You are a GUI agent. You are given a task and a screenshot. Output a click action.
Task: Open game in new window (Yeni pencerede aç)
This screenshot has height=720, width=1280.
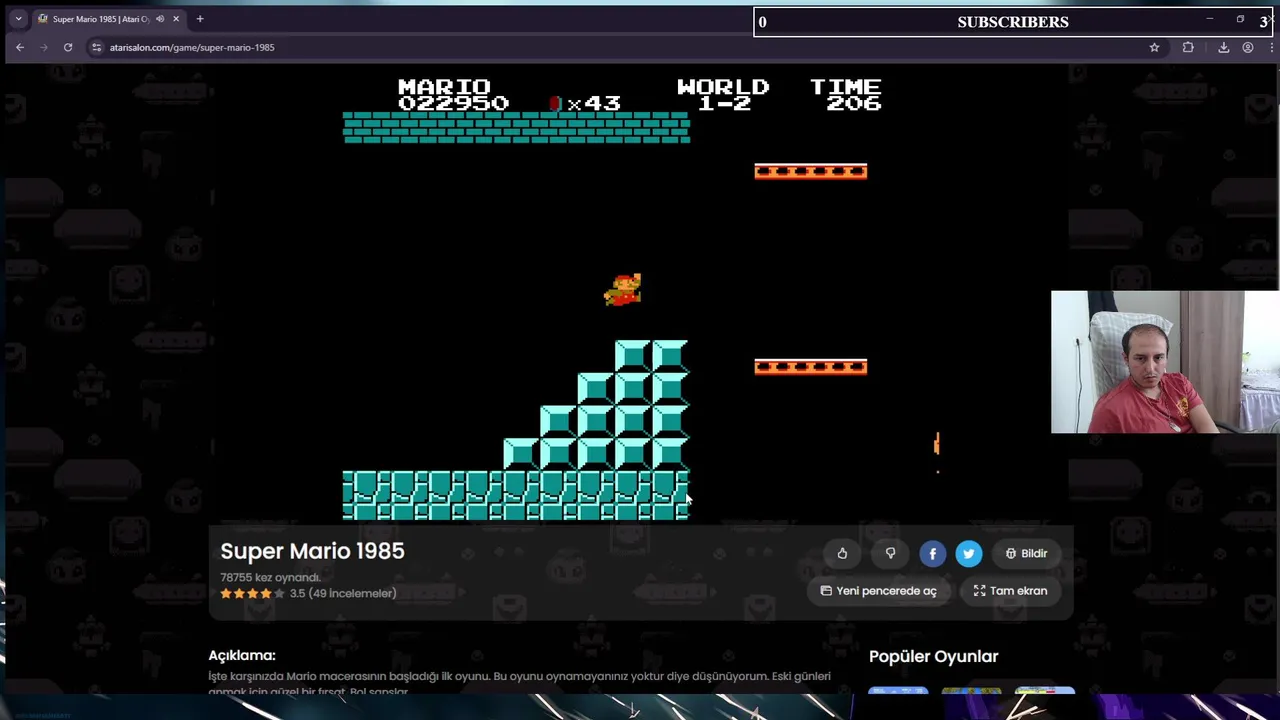pyautogui.click(x=878, y=591)
